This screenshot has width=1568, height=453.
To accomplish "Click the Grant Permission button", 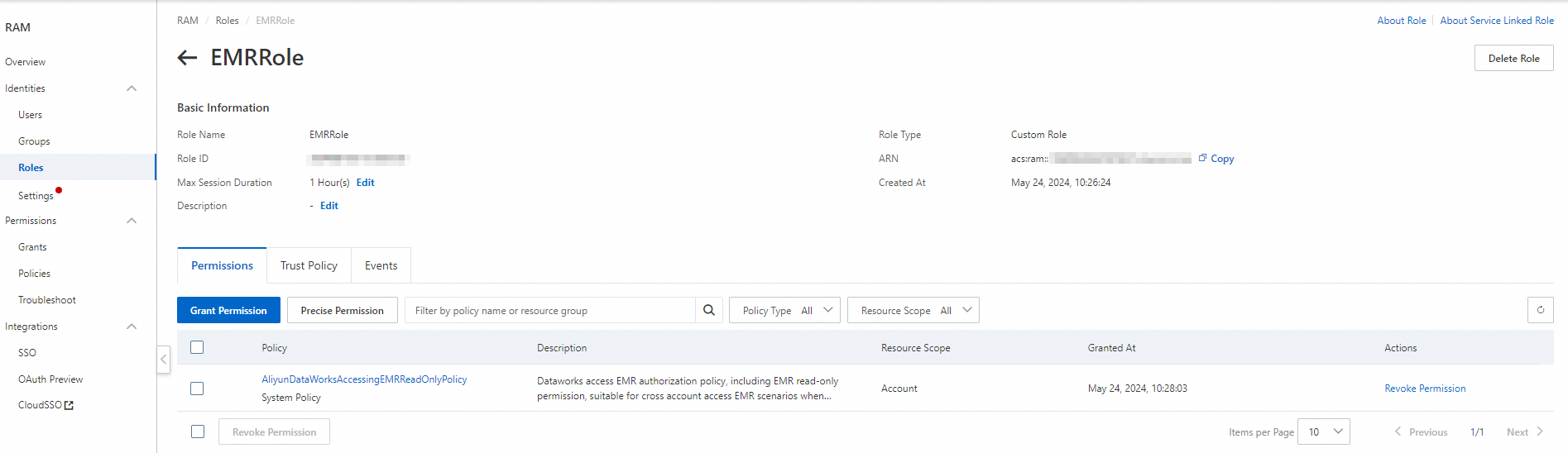I will tap(228, 310).
